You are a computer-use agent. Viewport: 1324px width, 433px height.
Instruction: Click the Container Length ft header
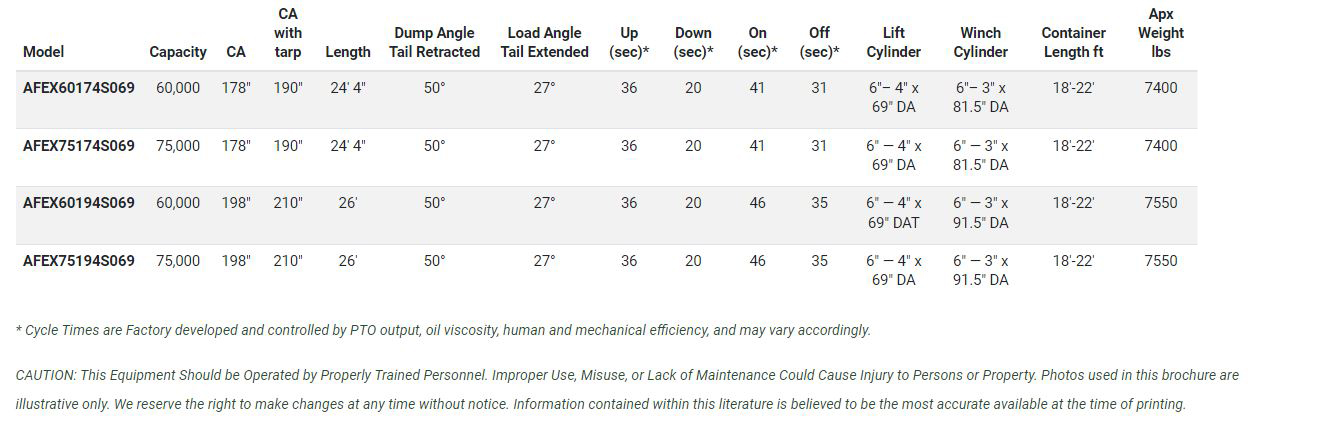point(1073,42)
